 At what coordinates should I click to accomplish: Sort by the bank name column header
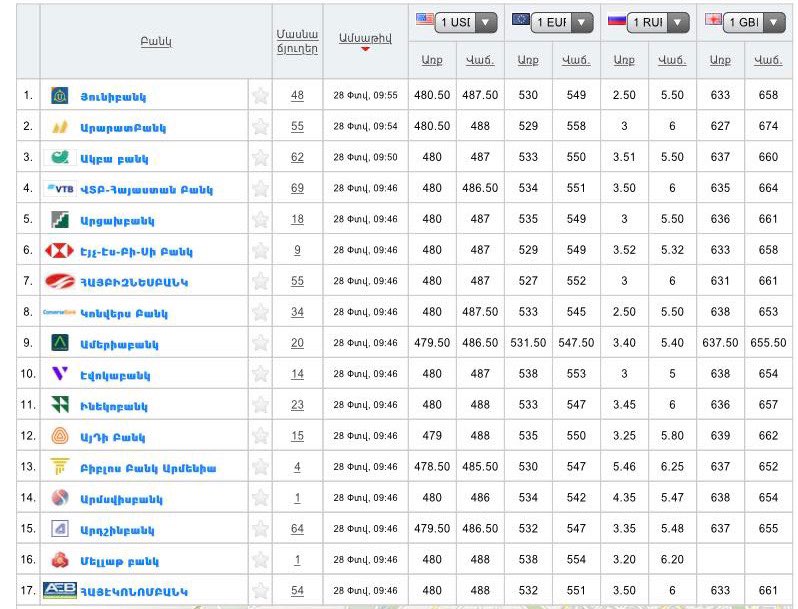tap(156, 41)
